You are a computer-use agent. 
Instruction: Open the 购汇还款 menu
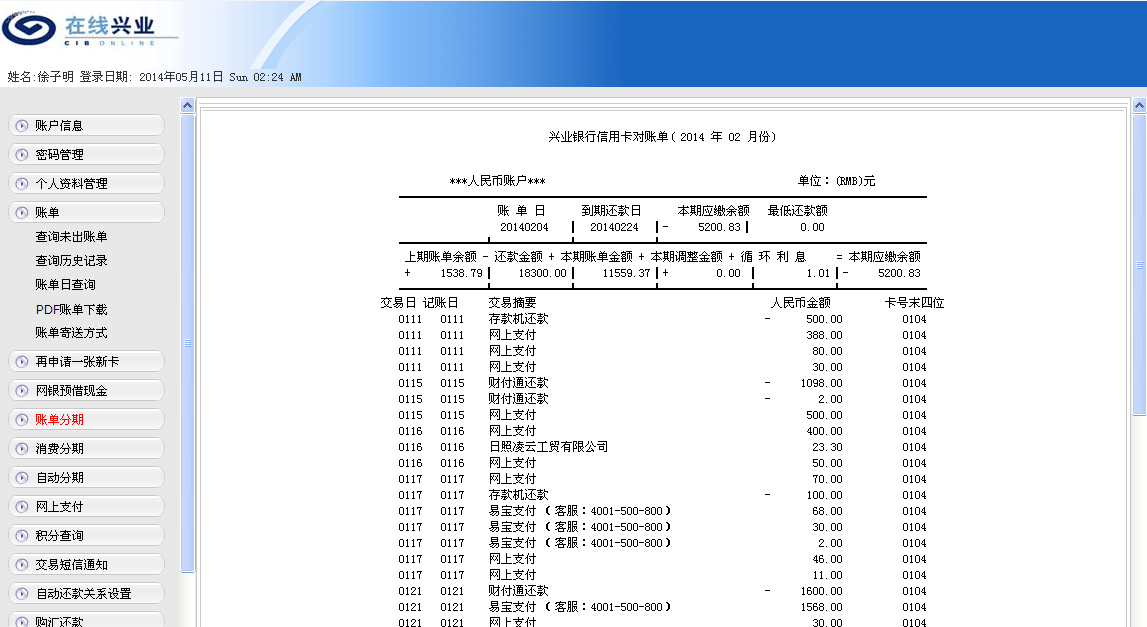point(86,620)
